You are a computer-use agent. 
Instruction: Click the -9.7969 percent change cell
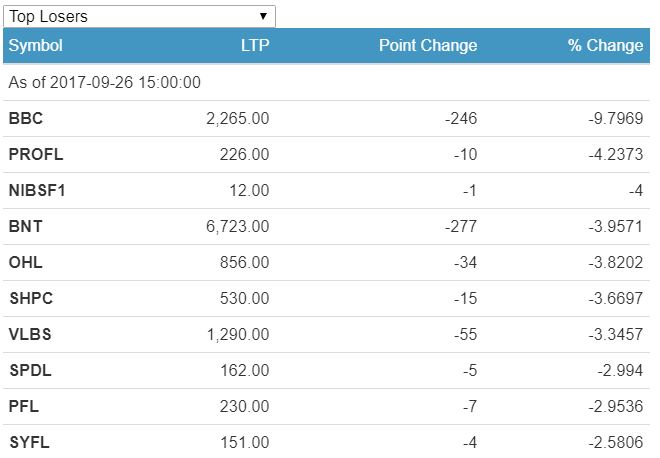click(x=616, y=118)
